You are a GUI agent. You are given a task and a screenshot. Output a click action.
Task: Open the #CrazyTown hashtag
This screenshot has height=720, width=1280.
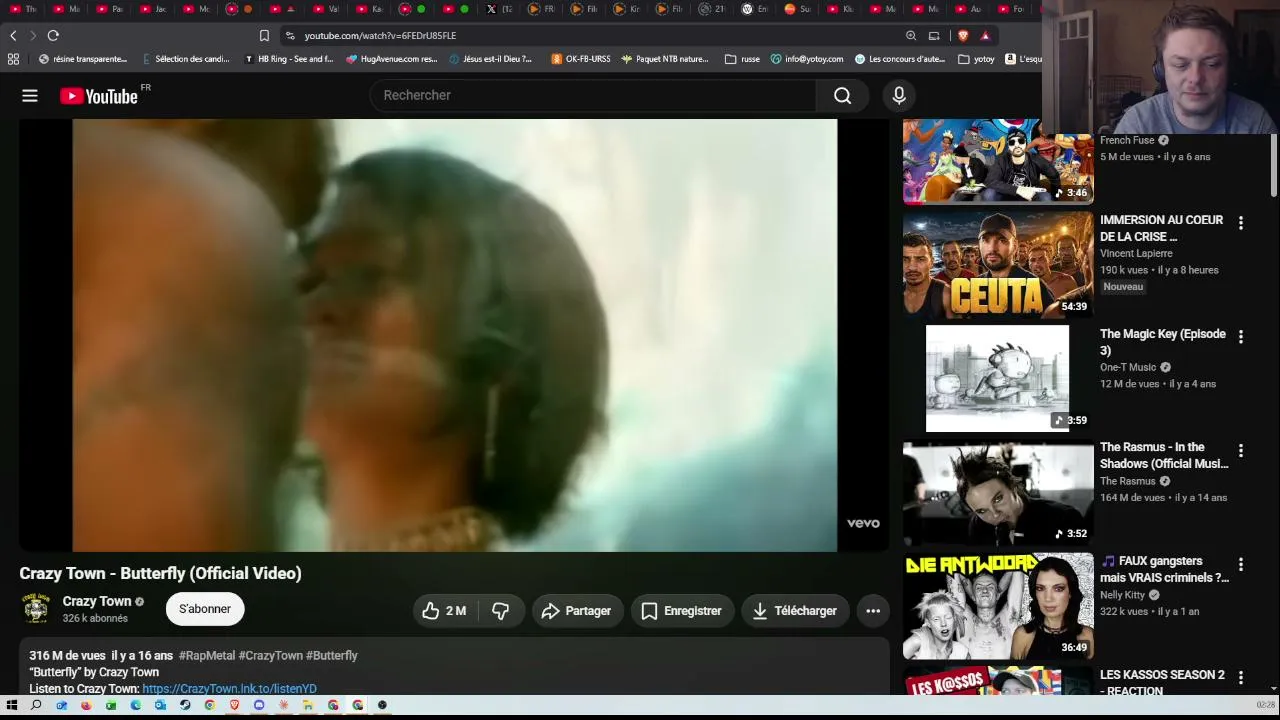[x=270, y=656]
